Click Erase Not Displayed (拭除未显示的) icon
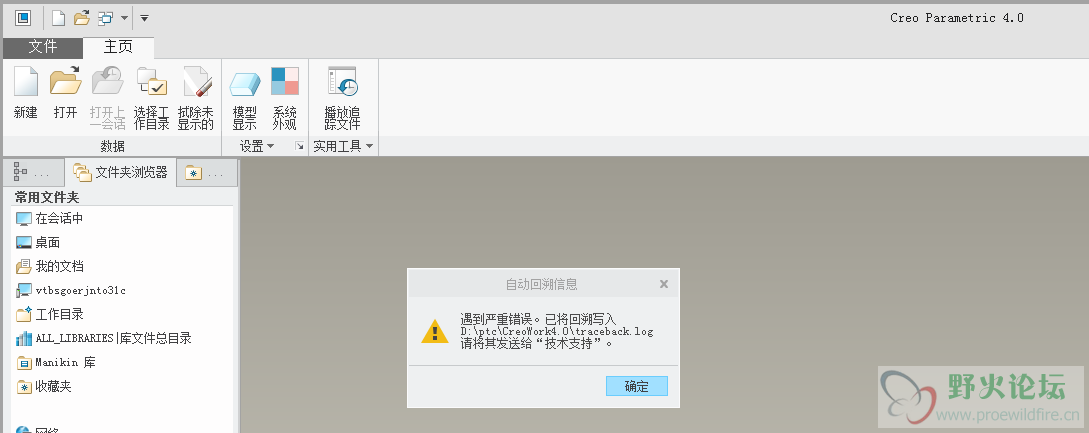The image size is (1089, 433). click(196, 82)
